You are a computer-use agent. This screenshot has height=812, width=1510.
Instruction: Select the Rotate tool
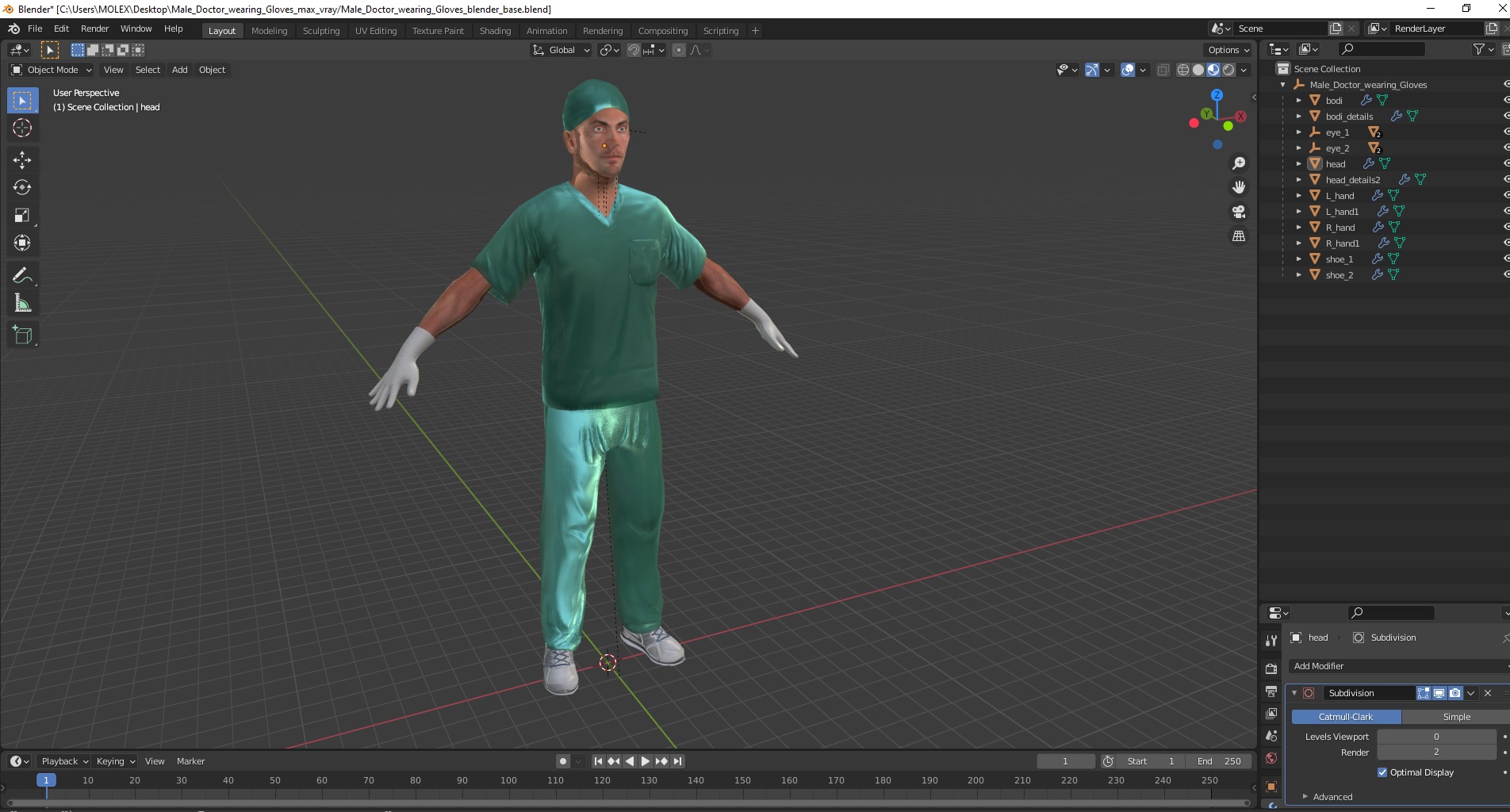22,188
